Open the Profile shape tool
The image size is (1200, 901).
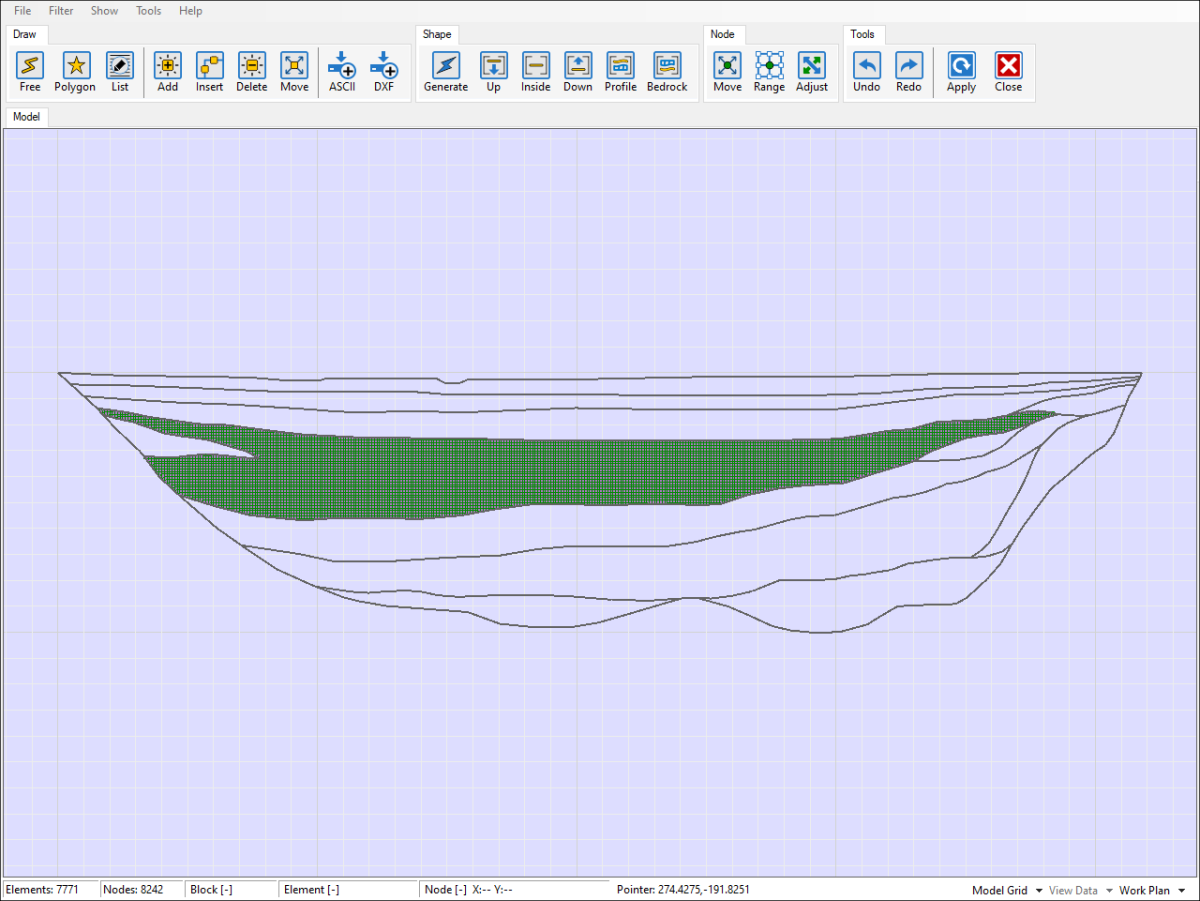coord(620,73)
